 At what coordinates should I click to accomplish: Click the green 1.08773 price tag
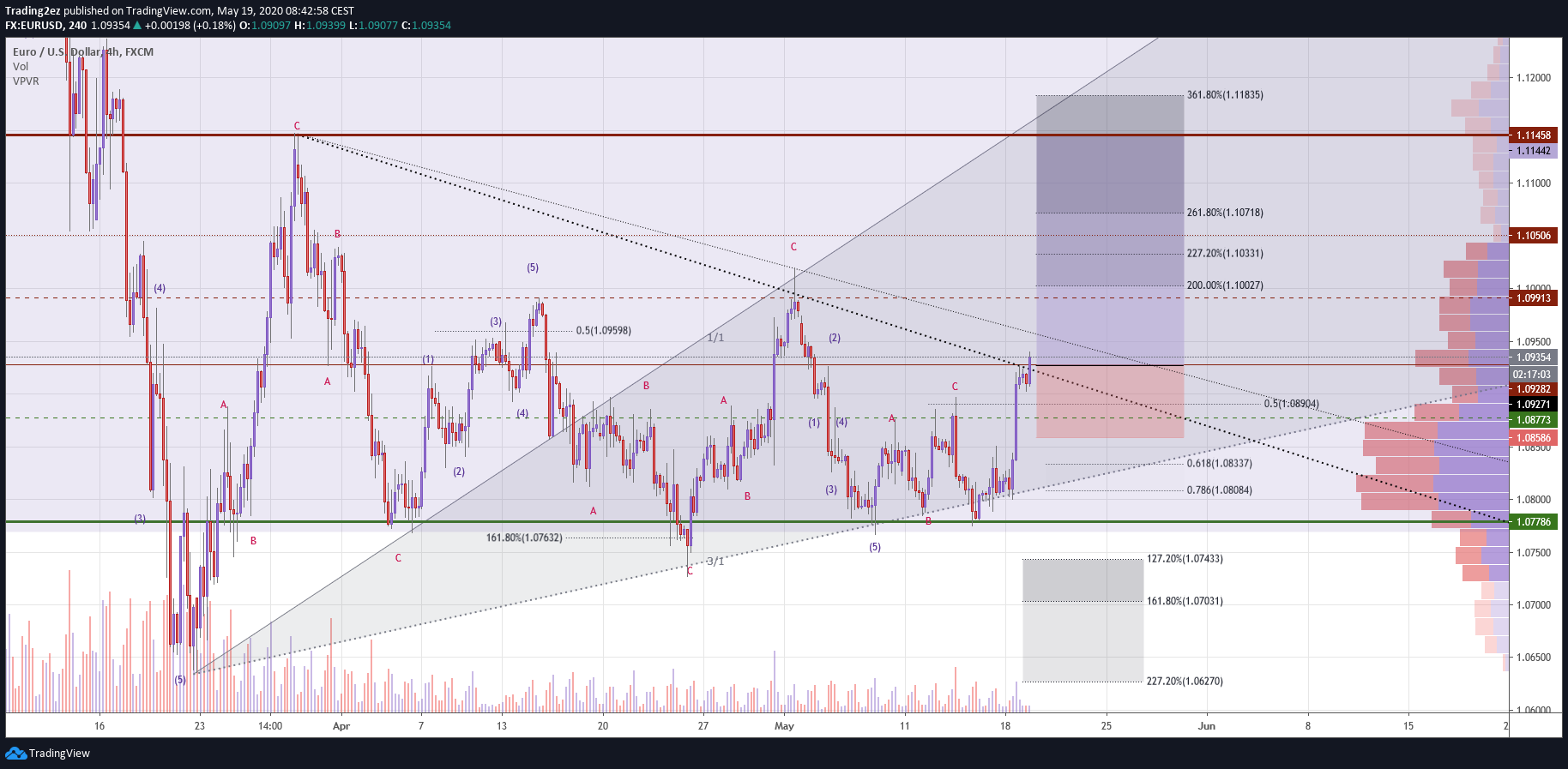[1533, 420]
